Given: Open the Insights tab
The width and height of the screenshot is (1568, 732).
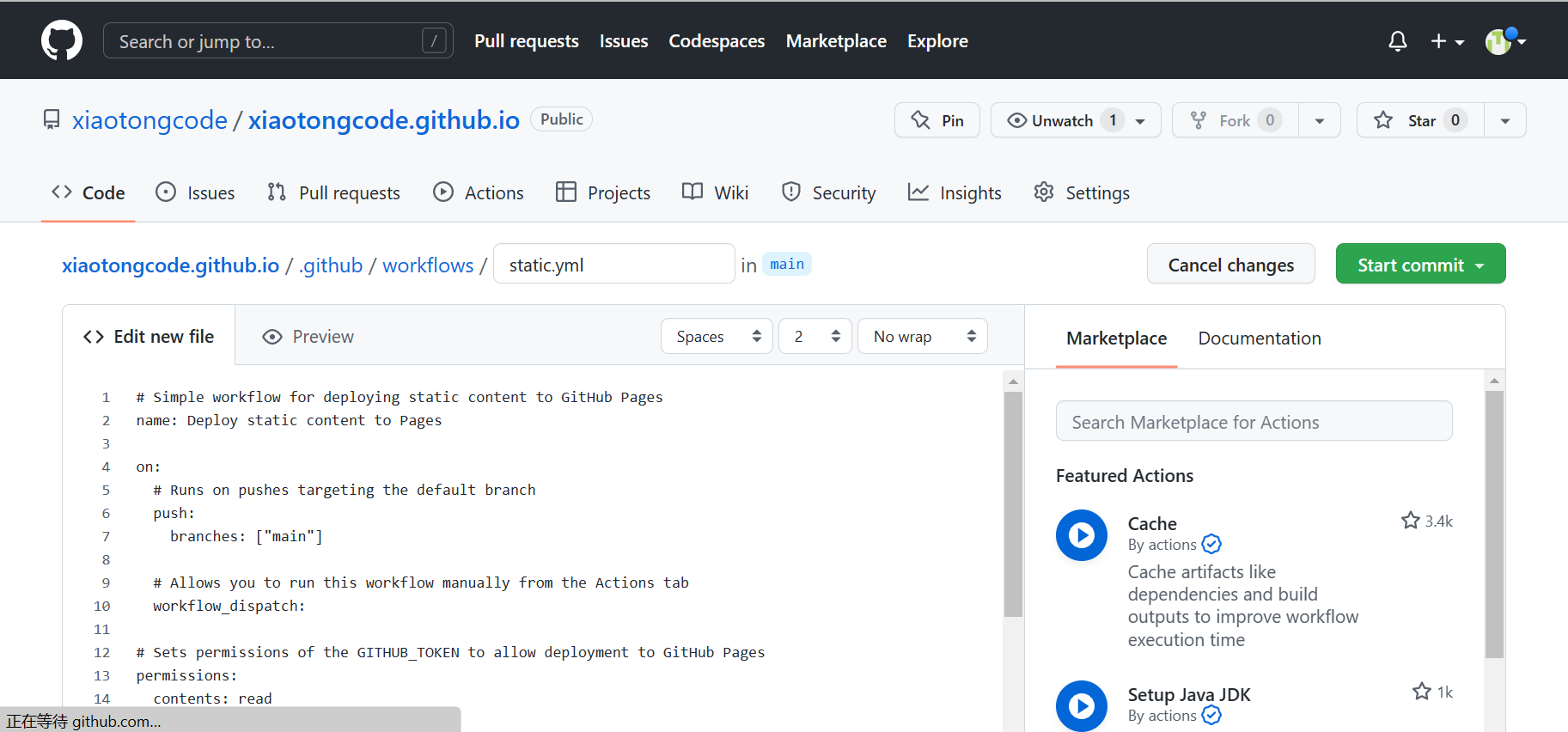Looking at the screenshot, I should [955, 192].
